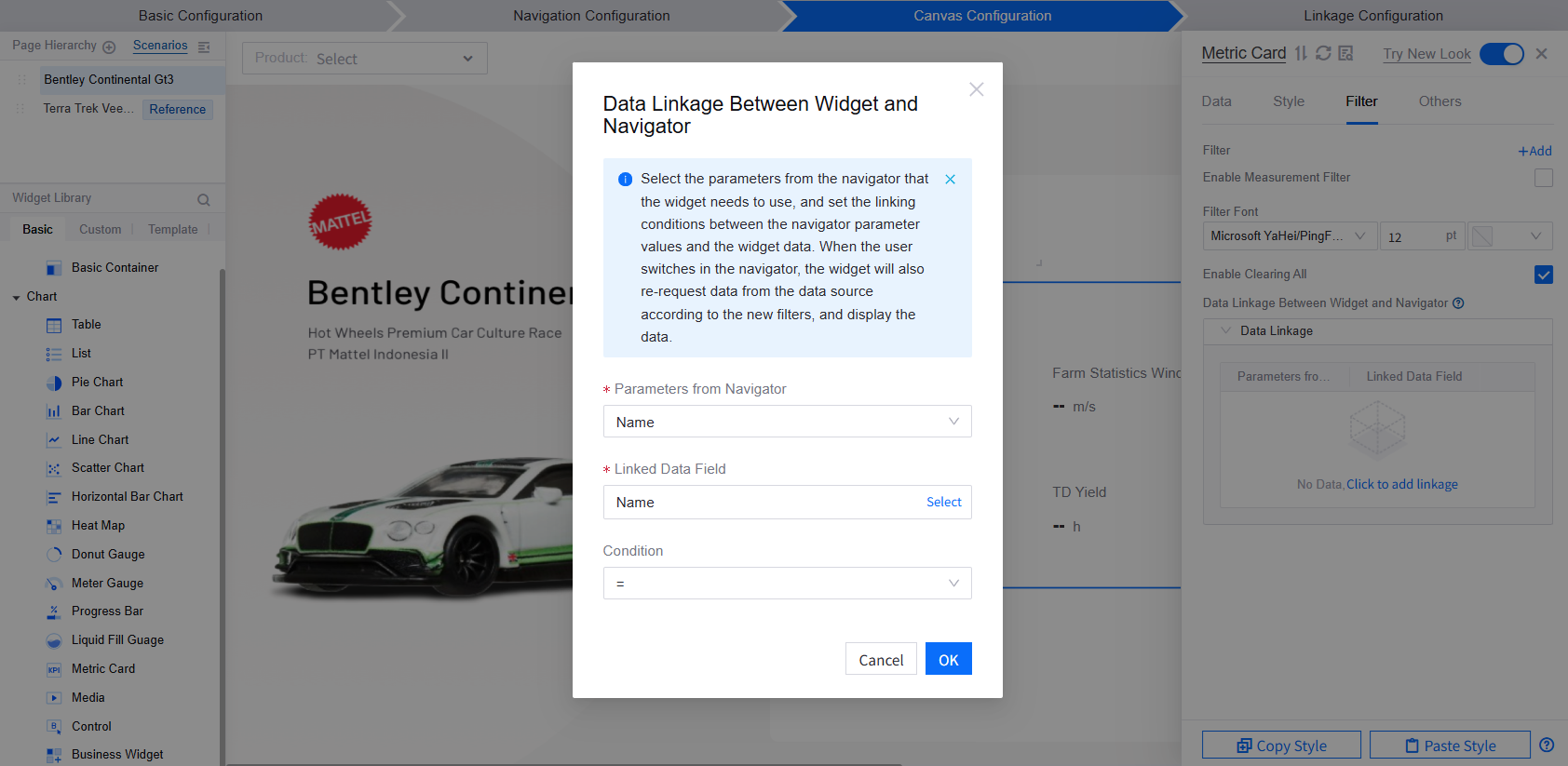This screenshot has width=1568, height=766.
Task: Switch to the Style tab
Action: tap(1288, 101)
